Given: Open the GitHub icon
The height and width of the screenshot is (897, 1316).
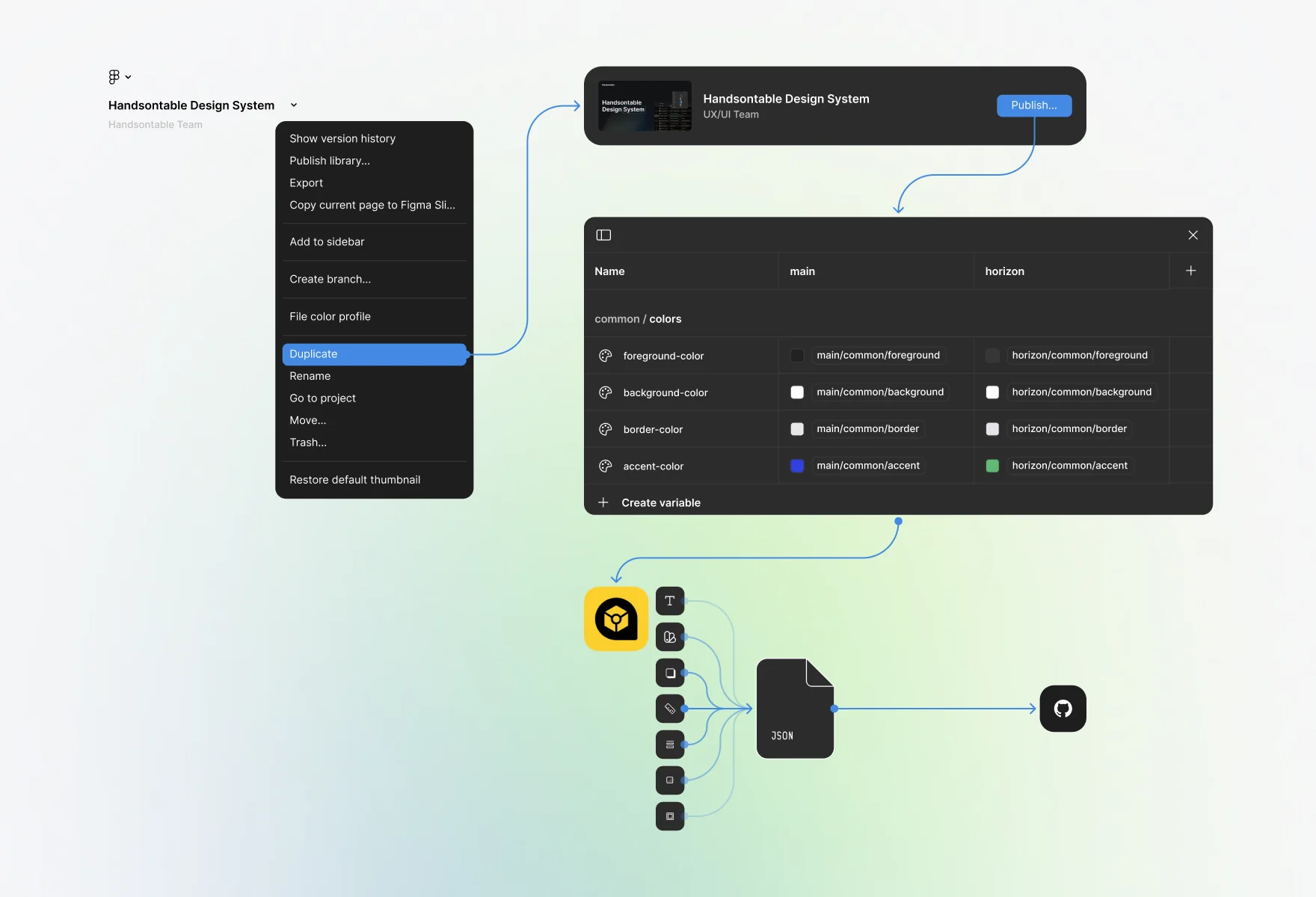Looking at the screenshot, I should coord(1063,709).
